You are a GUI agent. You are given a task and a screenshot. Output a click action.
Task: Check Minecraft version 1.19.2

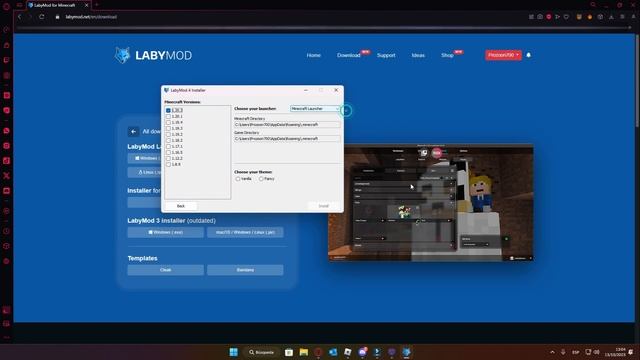pos(168,134)
